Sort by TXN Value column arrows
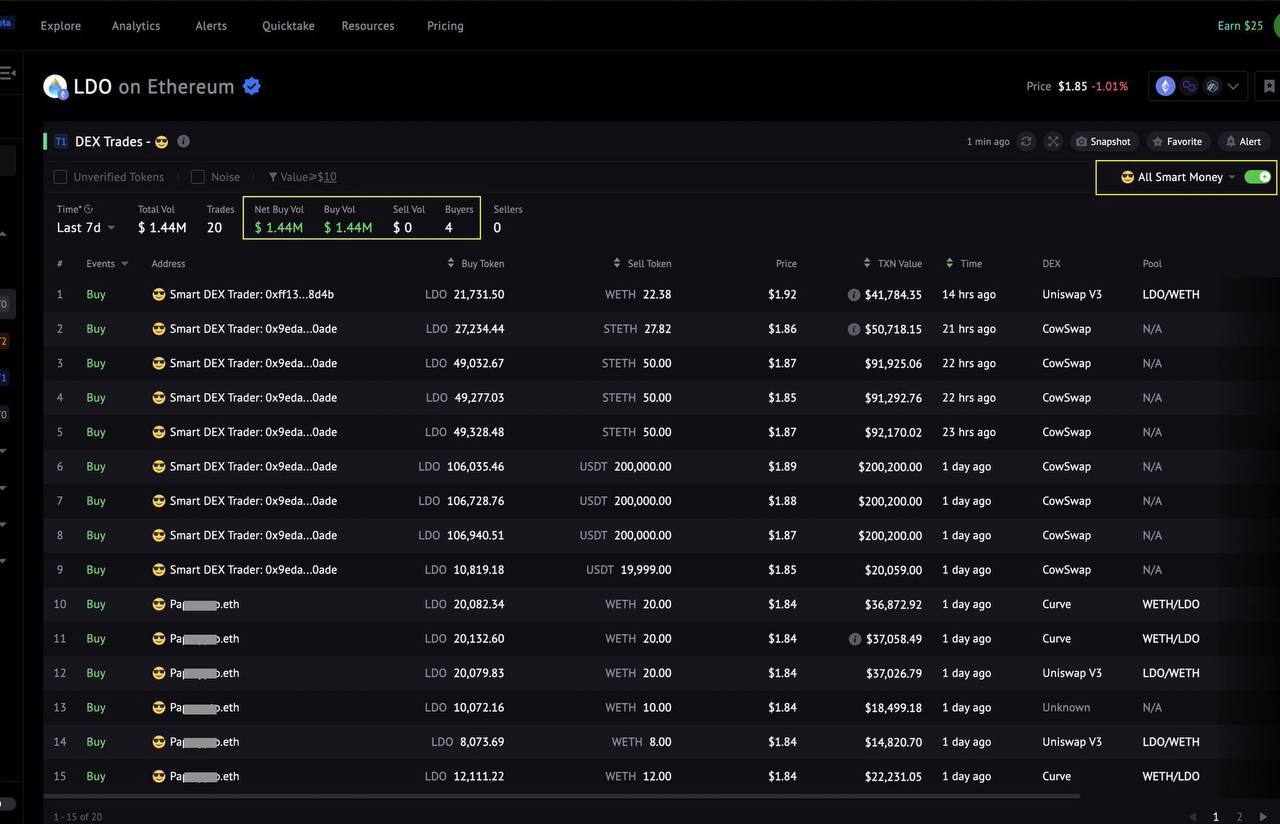Screen dimensions: 1280x824 867,264
